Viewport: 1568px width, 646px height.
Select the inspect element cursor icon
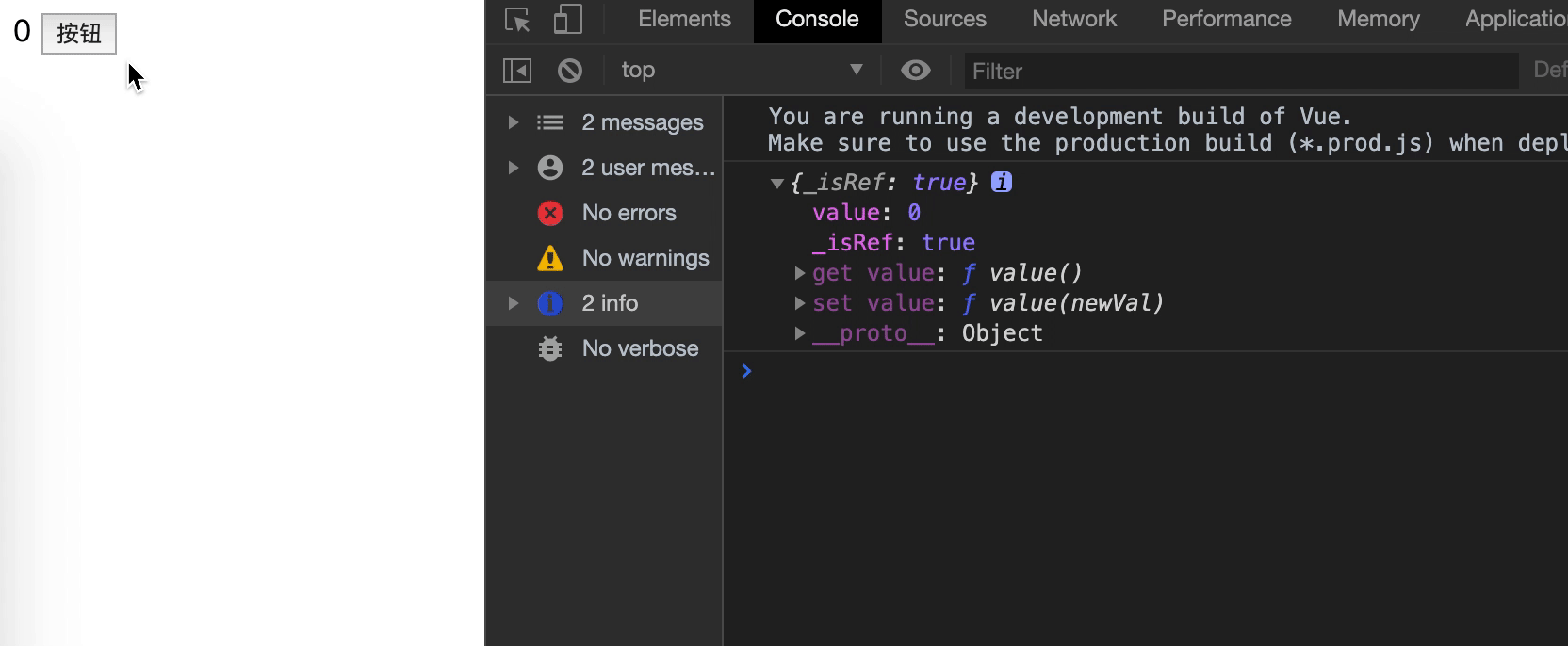[517, 20]
